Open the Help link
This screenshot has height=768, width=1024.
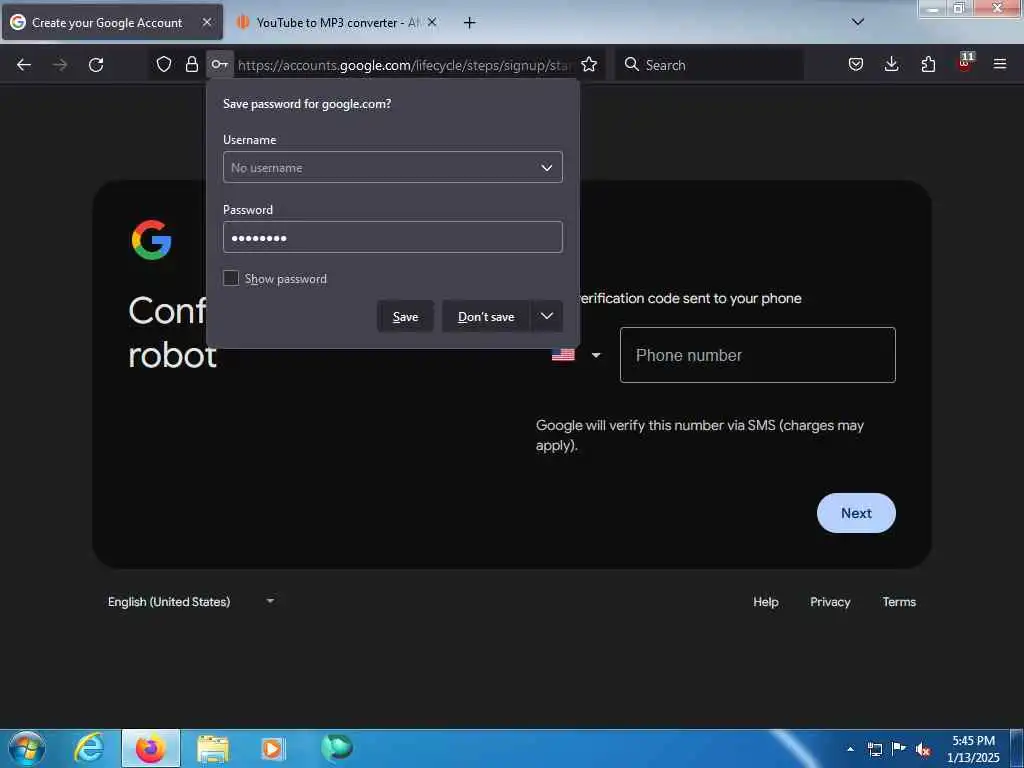[765, 601]
